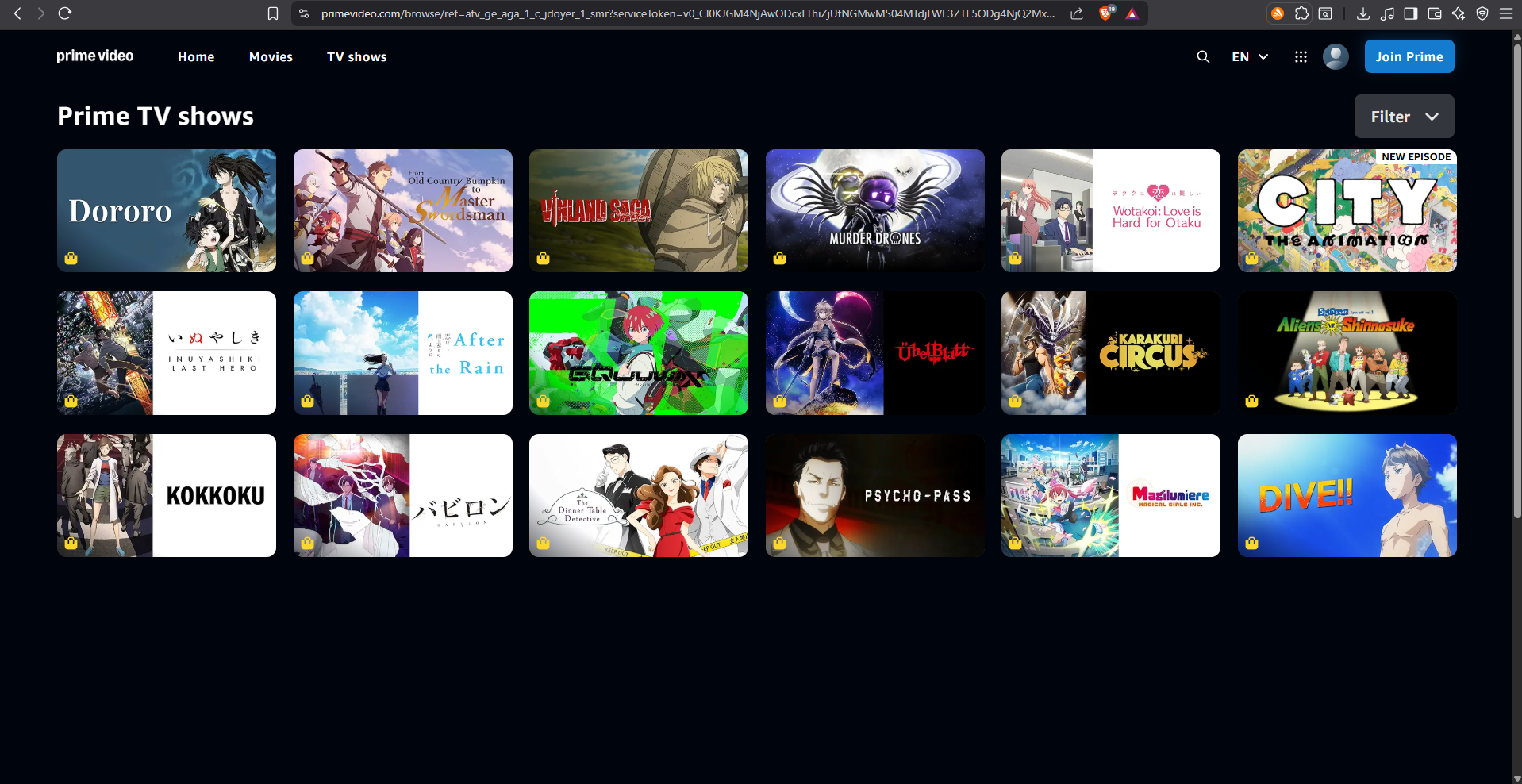Open Wotakoi: Love is Hard for Otaku
1522x784 pixels.
point(1111,211)
